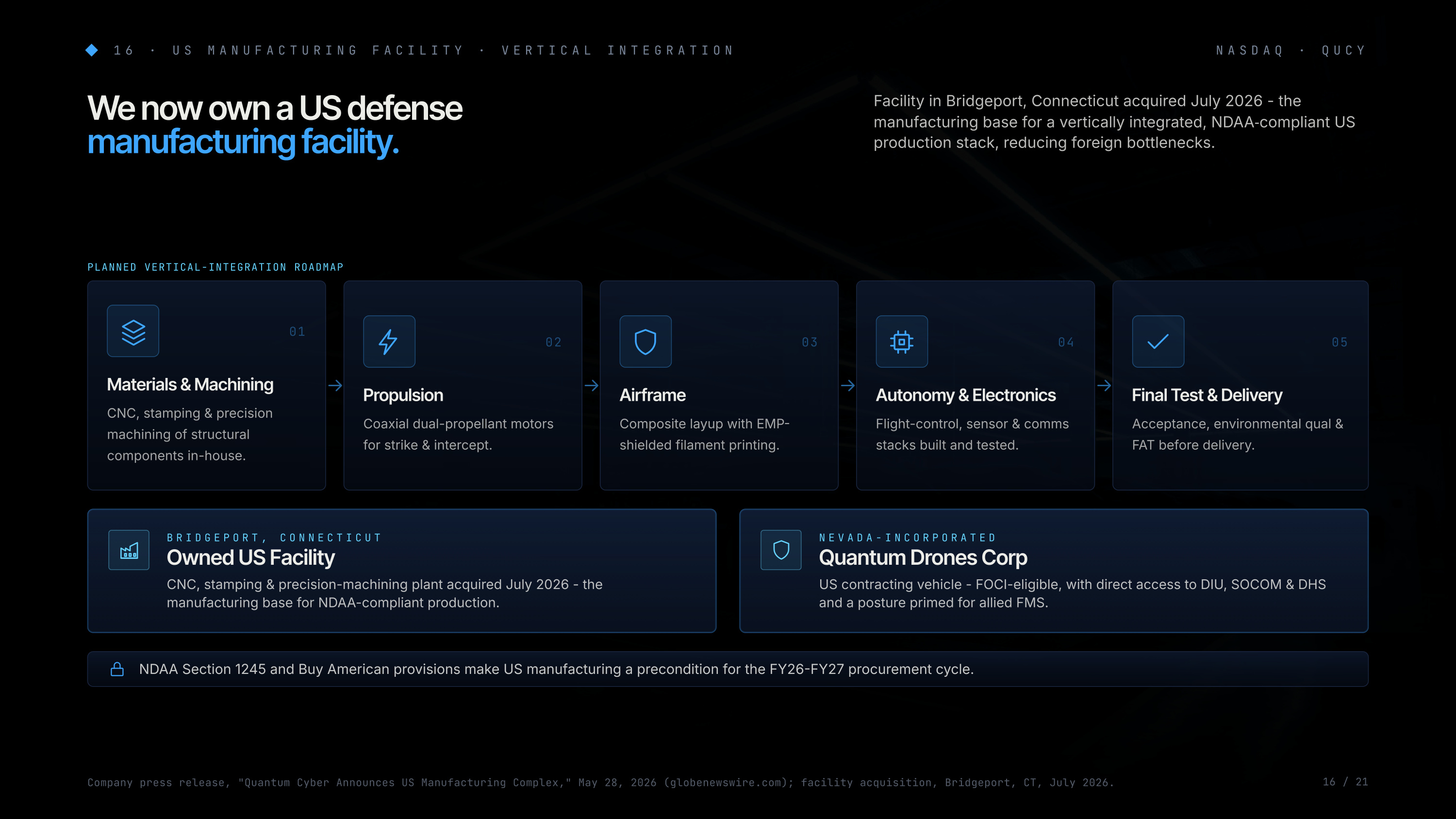
Task: Click the stacked layers icon for Materials & Machining
Action: [x=133, y=331]
